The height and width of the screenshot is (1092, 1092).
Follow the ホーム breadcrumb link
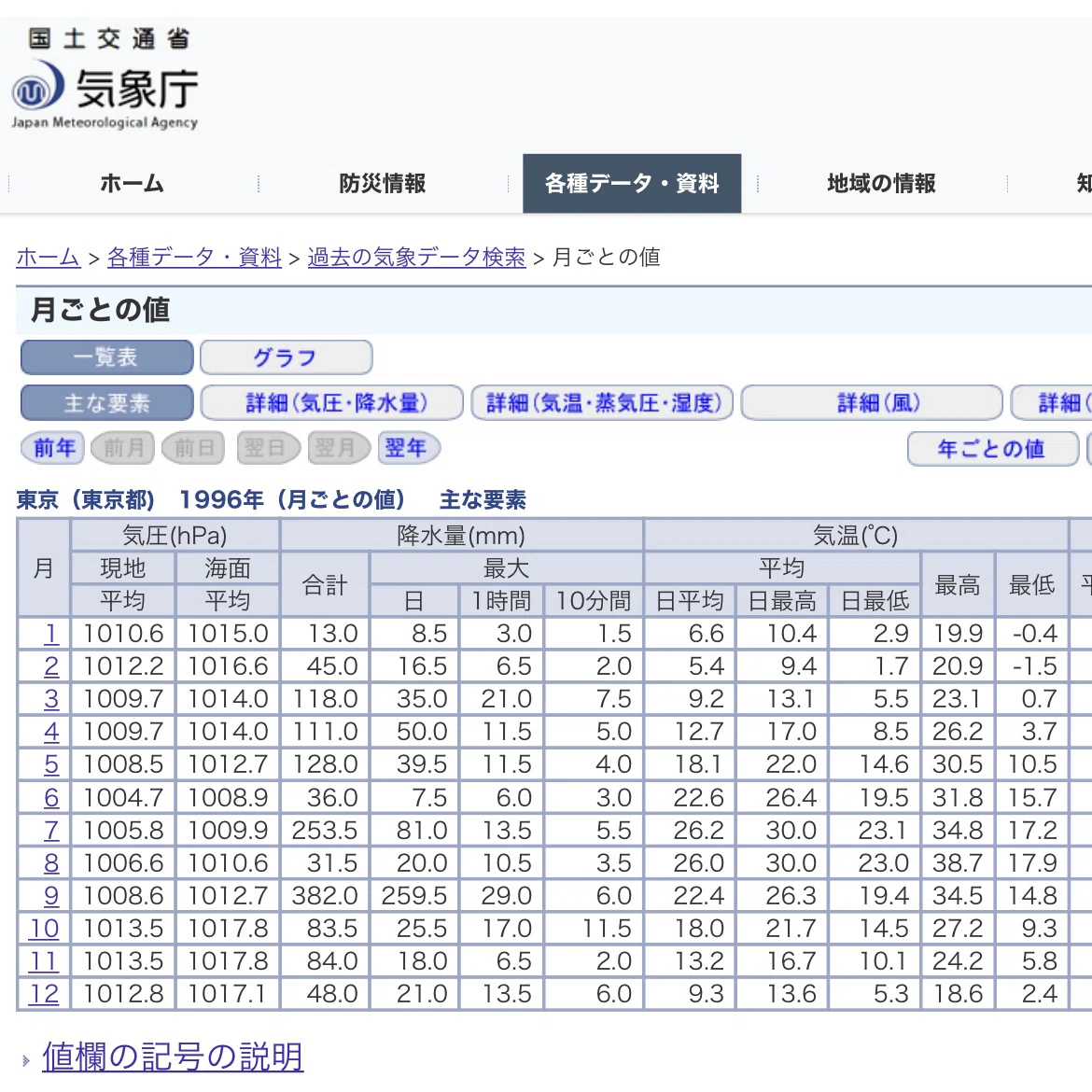pyautogui.click(x=48, y=257)
